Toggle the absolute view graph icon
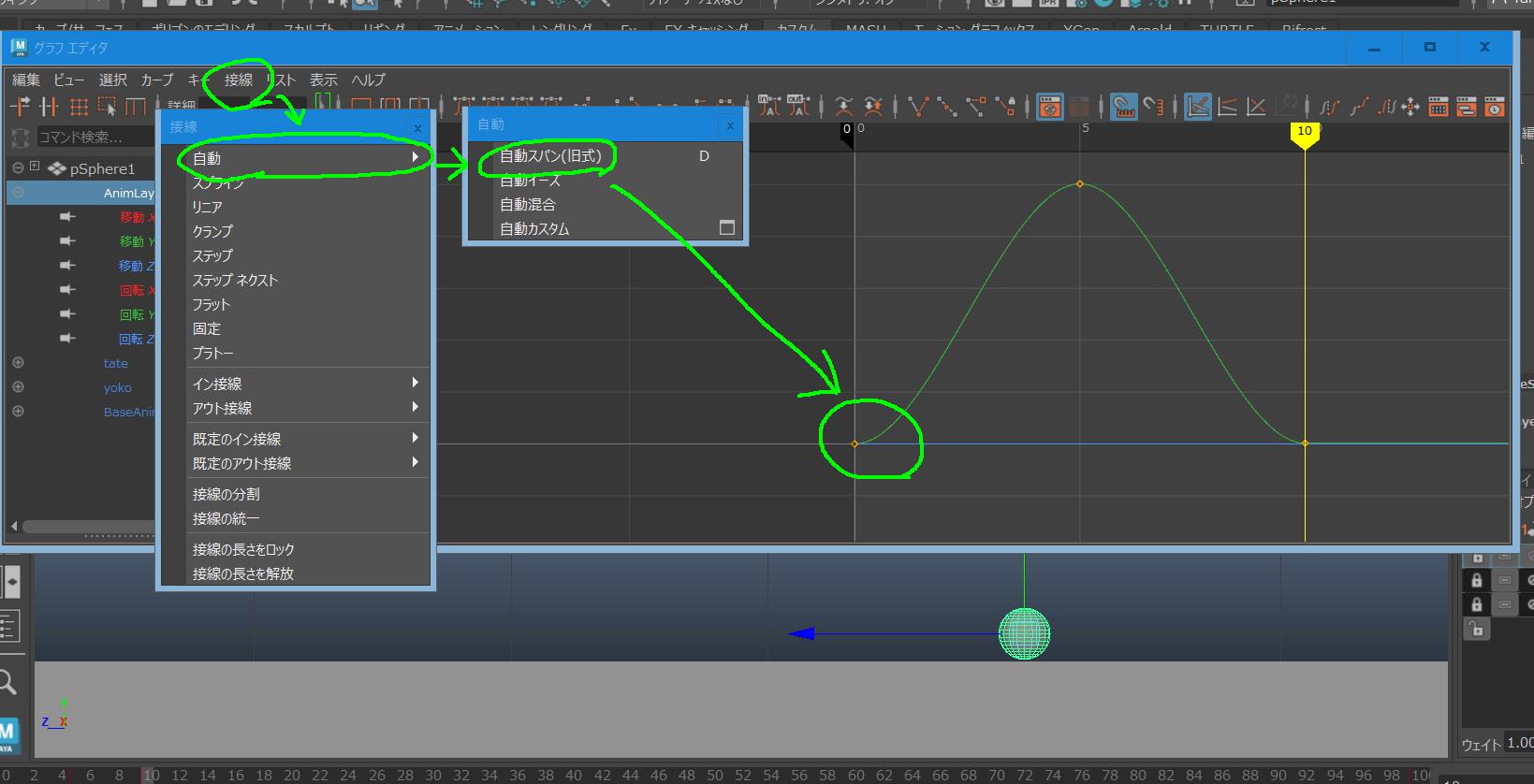The height and width of the screenshot is (784, 1534). click(1198, 107)
